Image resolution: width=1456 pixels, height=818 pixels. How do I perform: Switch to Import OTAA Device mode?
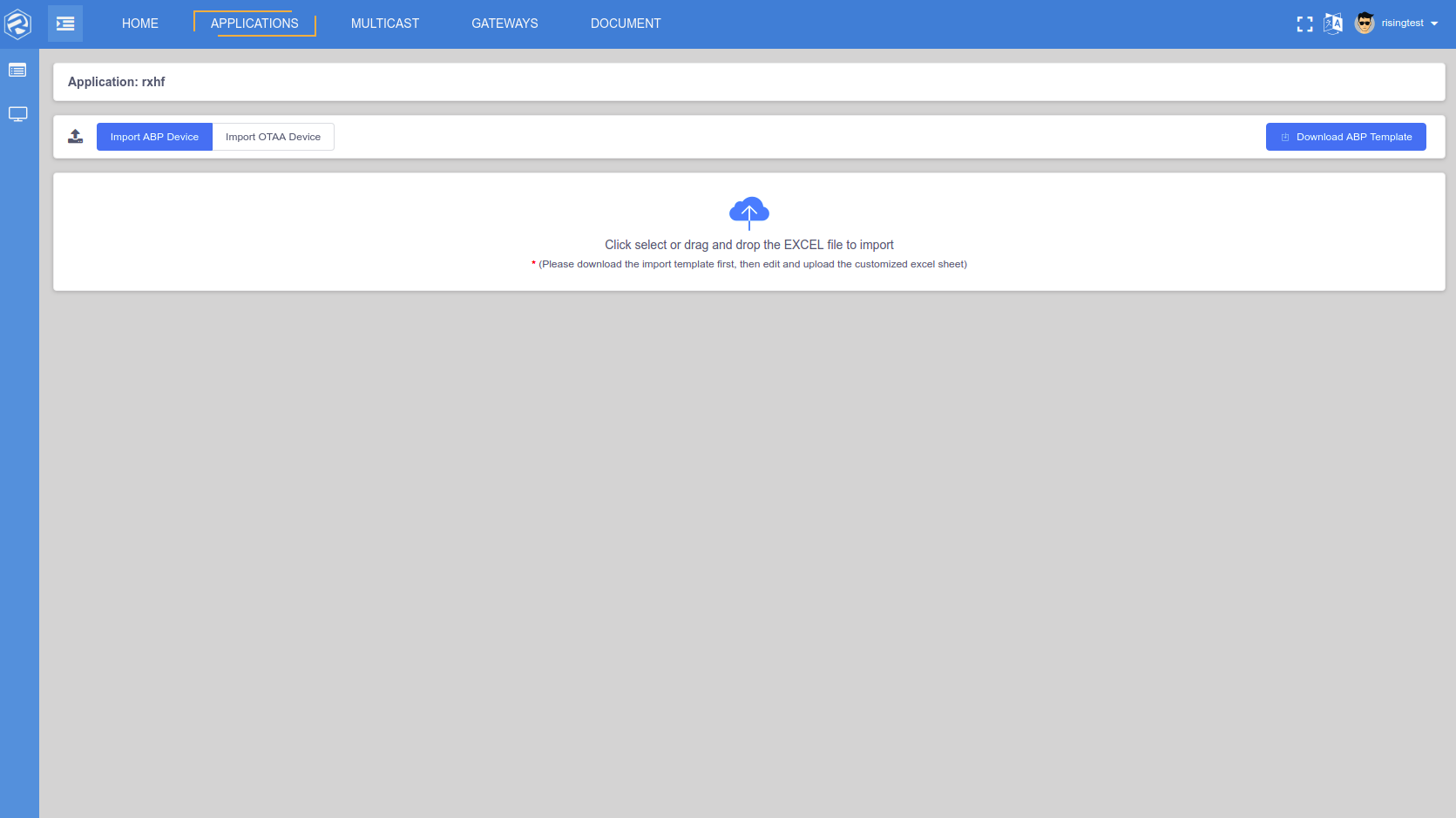coord(273,137)
